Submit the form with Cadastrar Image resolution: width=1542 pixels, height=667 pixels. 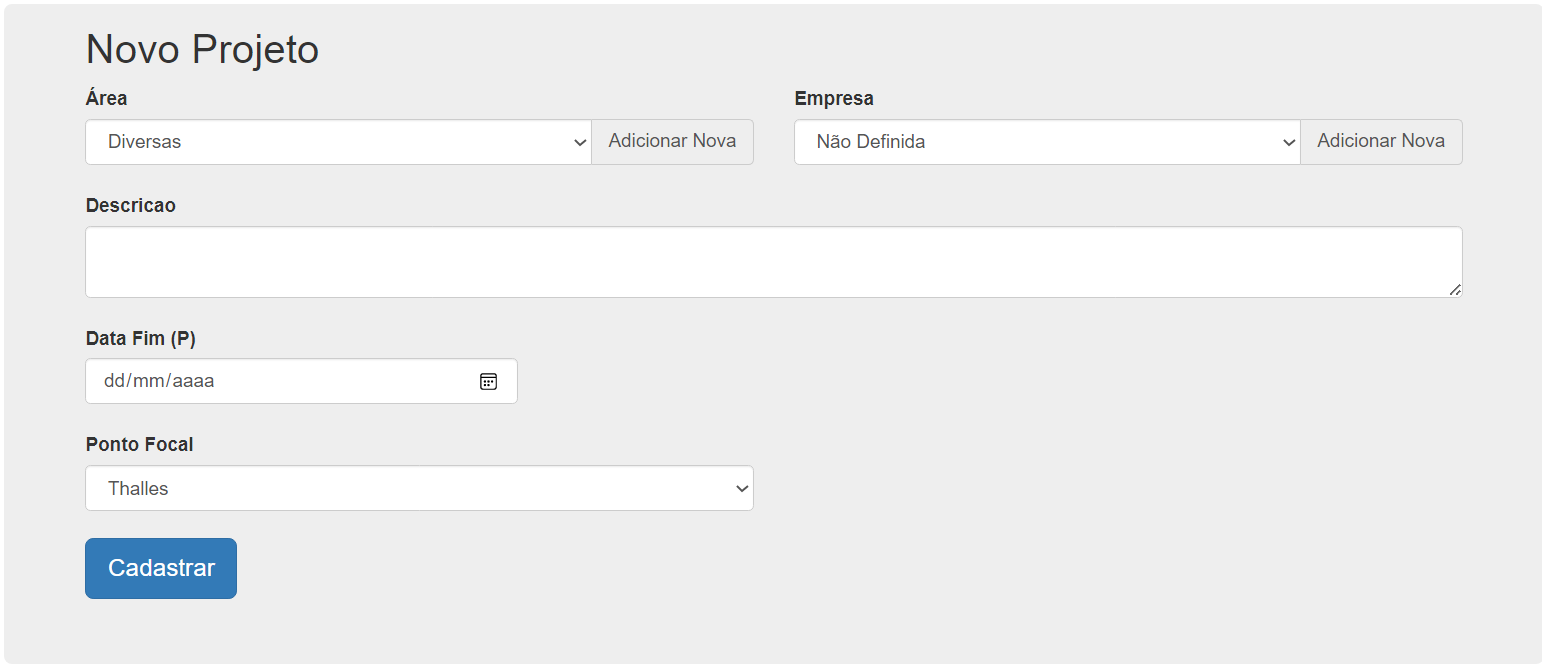tap(161, 568)
